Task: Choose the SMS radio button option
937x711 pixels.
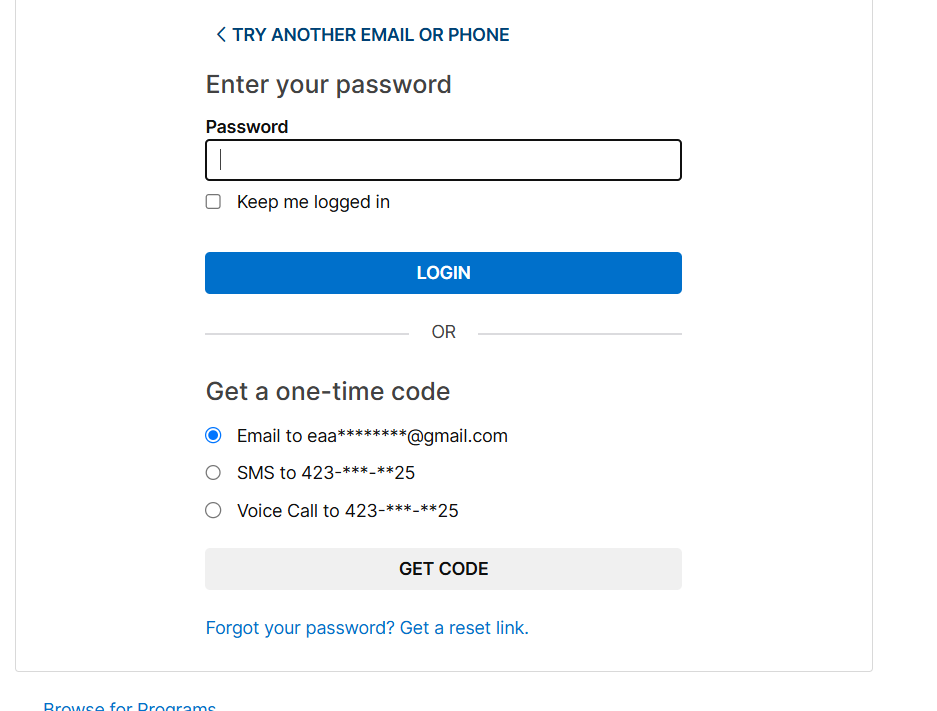Action: click(213, 473)
